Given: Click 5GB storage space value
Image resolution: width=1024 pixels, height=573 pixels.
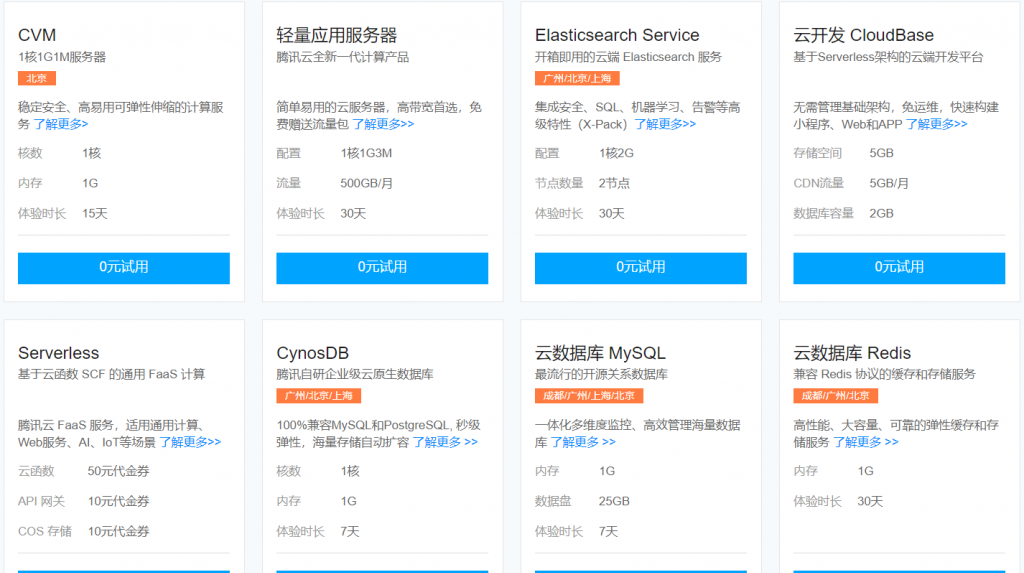Looking at the screenshot, I should click(882, 154).
